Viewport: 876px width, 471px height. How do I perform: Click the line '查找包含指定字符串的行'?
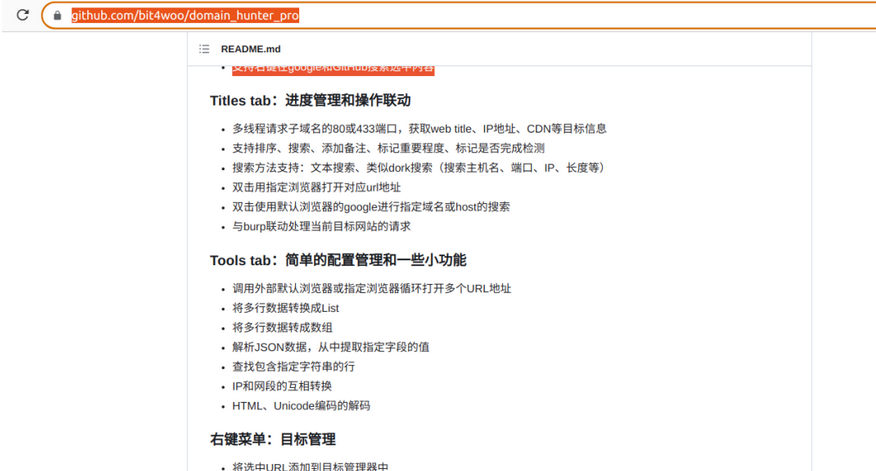point(293,367)
